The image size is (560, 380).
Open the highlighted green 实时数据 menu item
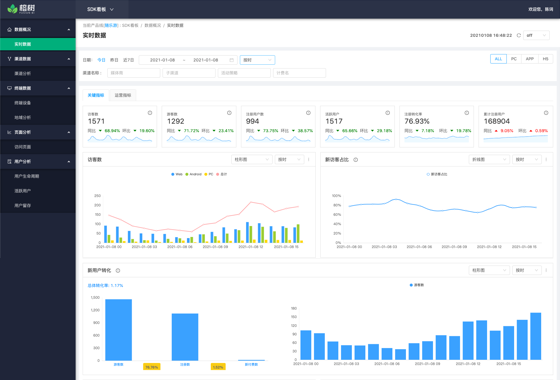38,44
